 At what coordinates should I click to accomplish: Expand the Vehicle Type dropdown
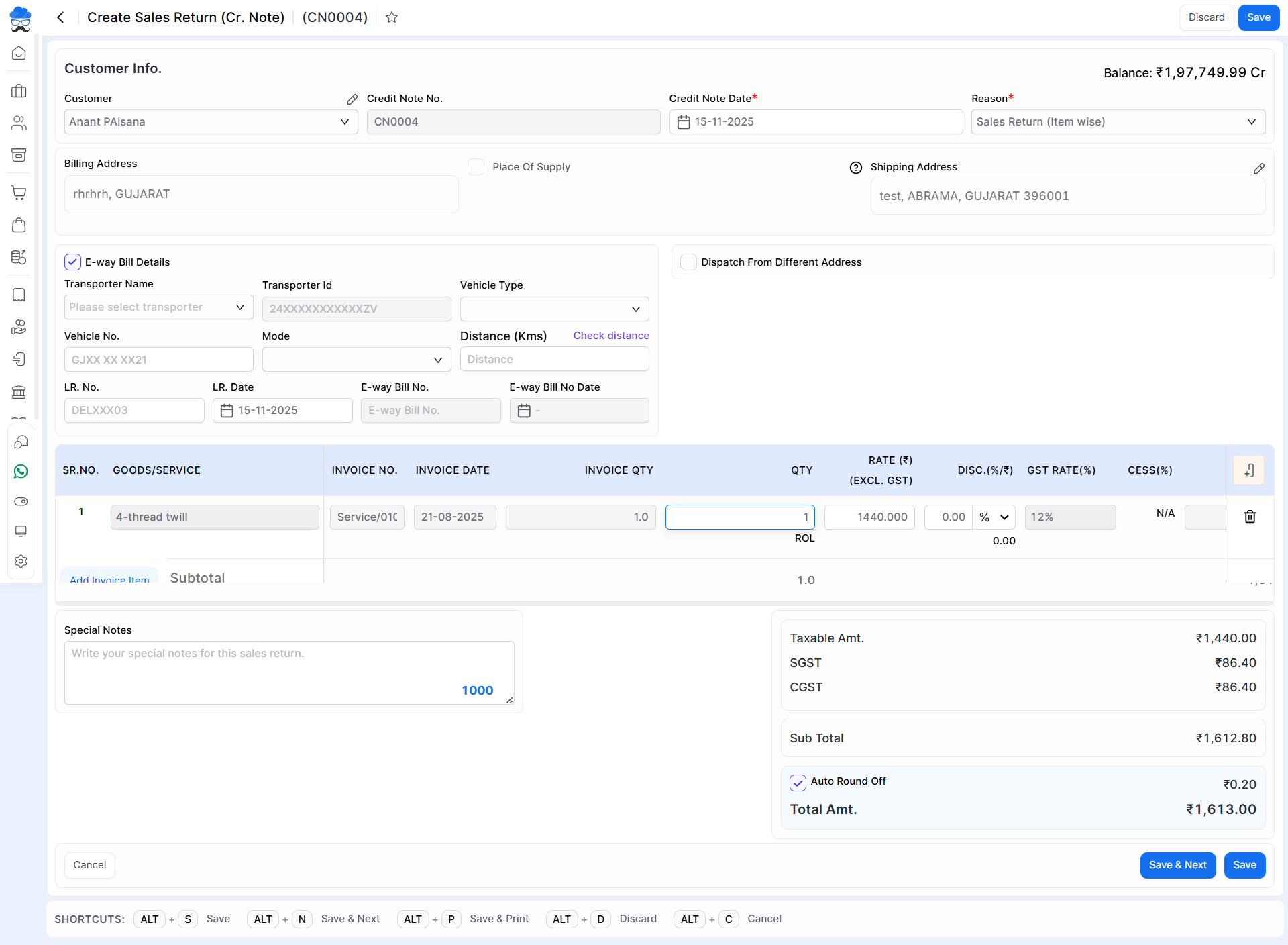[554, 309]
